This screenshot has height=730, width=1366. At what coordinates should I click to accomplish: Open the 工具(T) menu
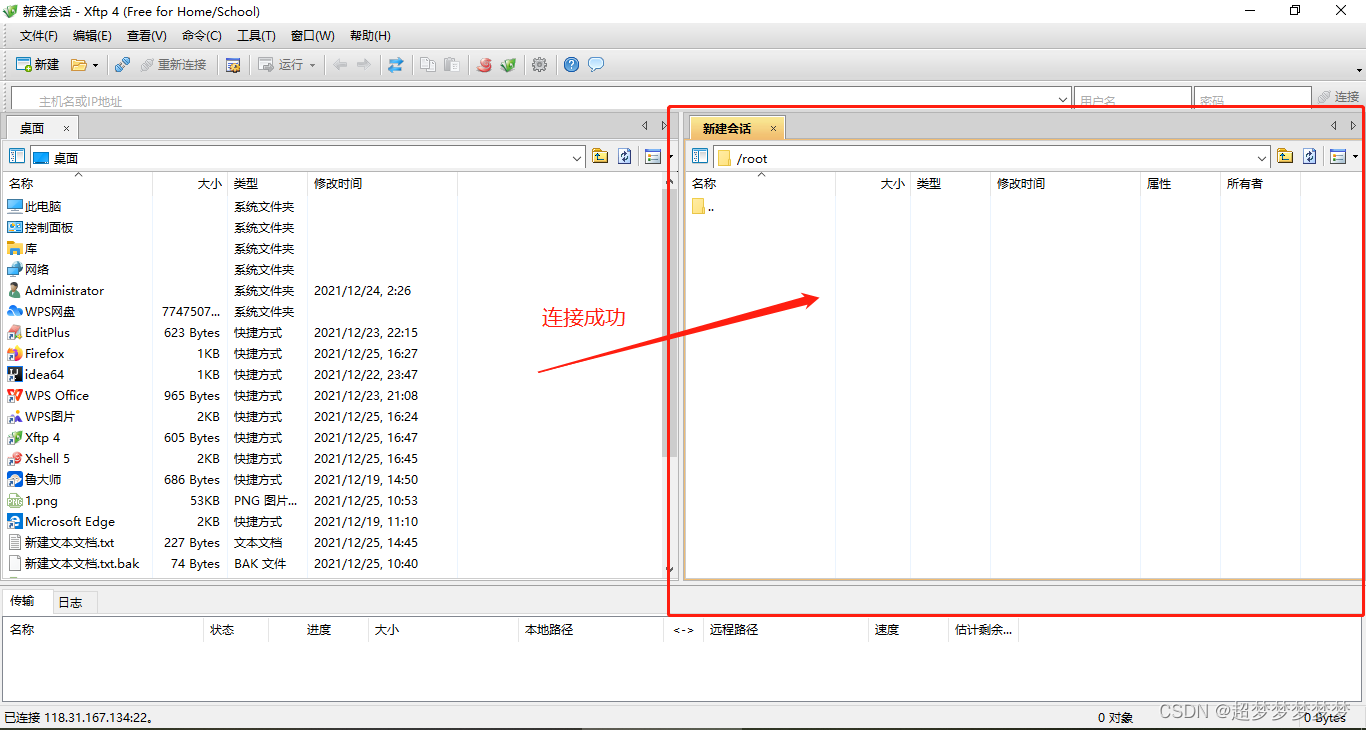pyautogui.click(x=256, y=36)
